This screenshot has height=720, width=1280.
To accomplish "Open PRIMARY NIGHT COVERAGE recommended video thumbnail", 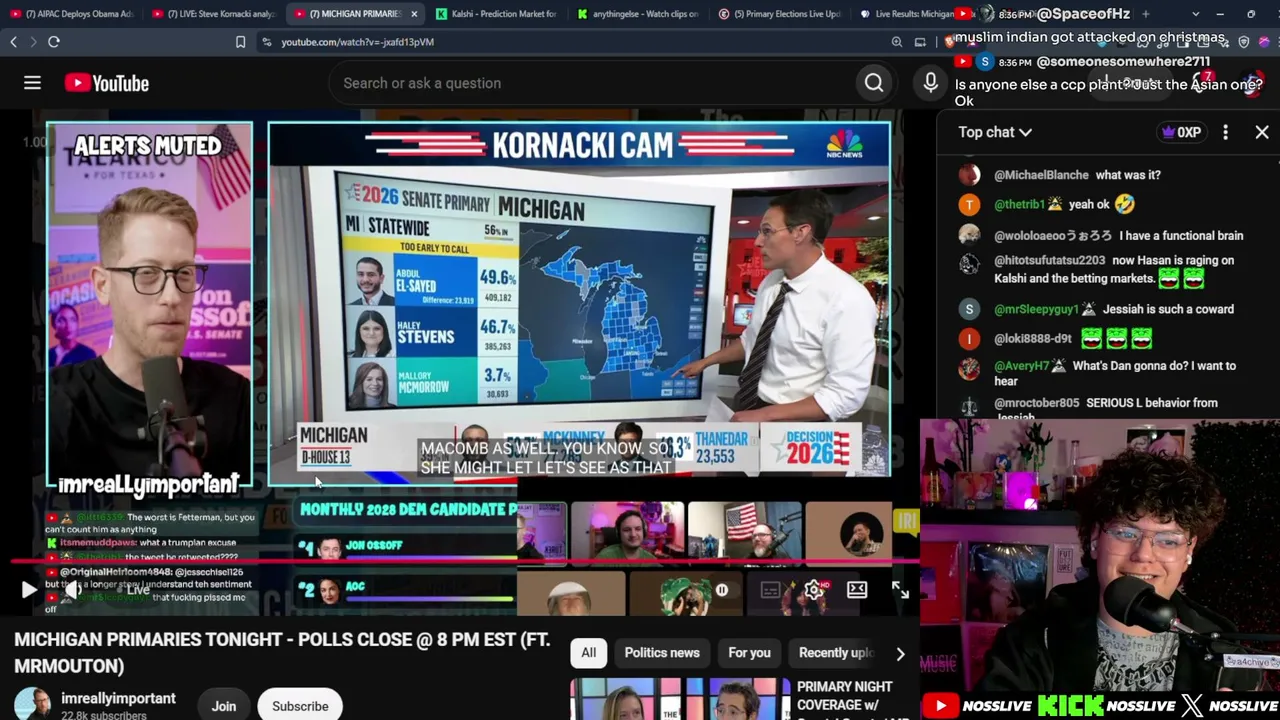I will (679, 699).
